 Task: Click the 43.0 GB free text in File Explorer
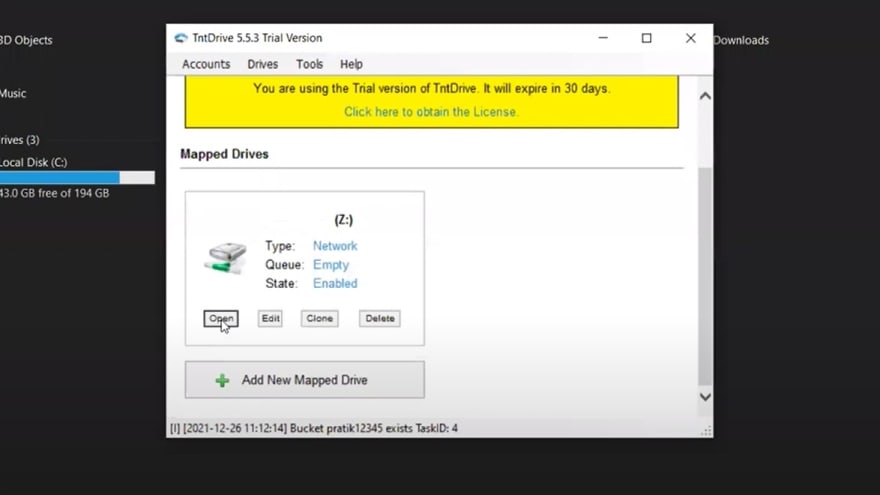pyautogui.click(x=54, y=193)
